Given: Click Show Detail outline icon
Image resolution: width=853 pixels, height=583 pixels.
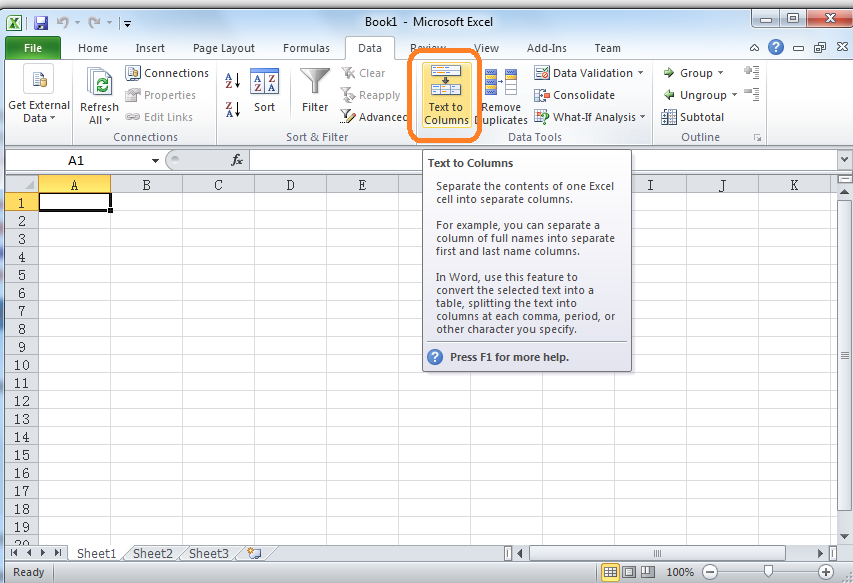Looking at the screenshot, I should 752,72.
